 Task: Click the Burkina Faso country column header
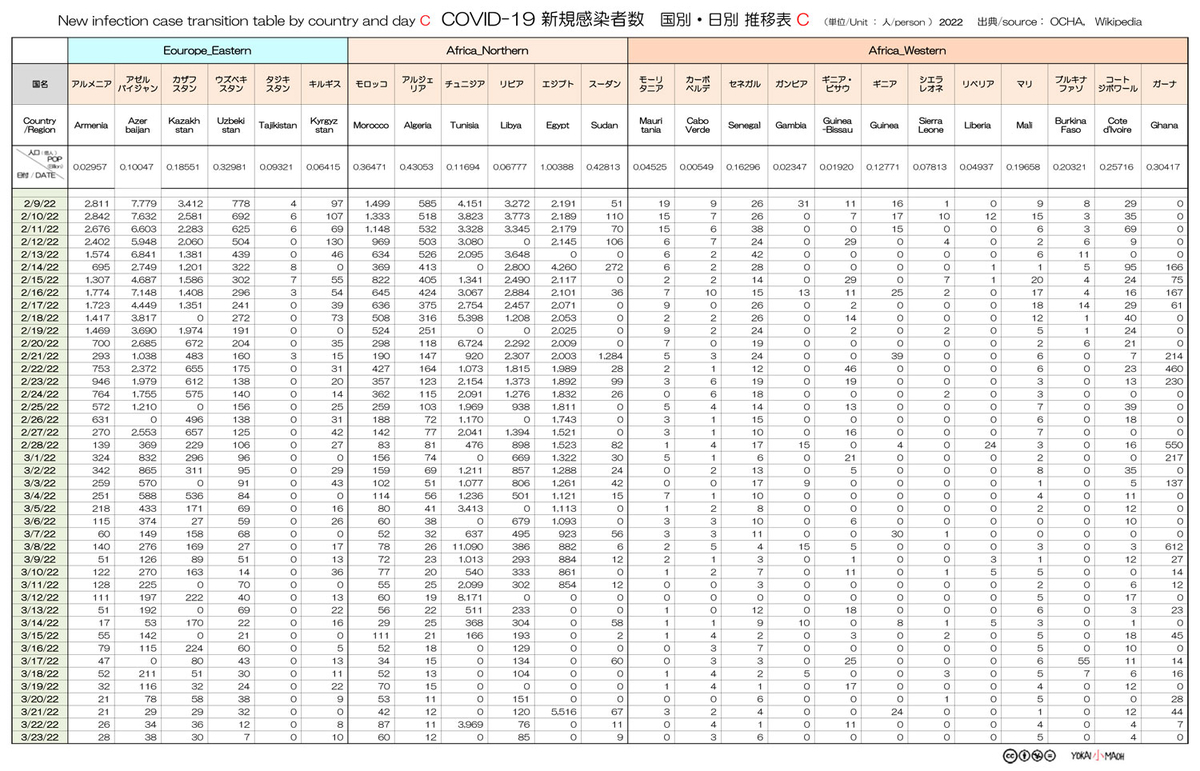tap(1070, 126)
